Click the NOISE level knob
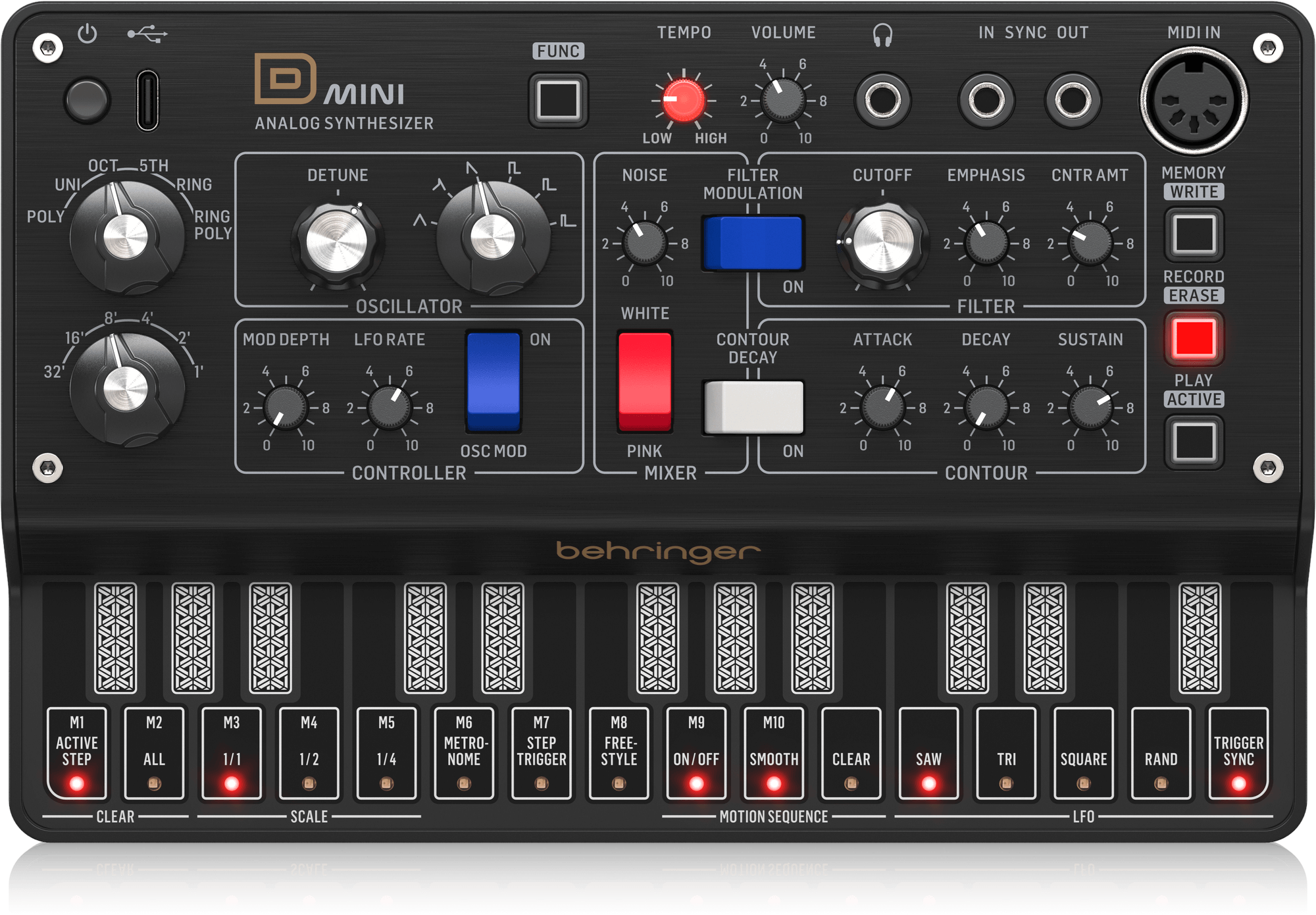Viewport: 1316px width, 915px height. 644,243
